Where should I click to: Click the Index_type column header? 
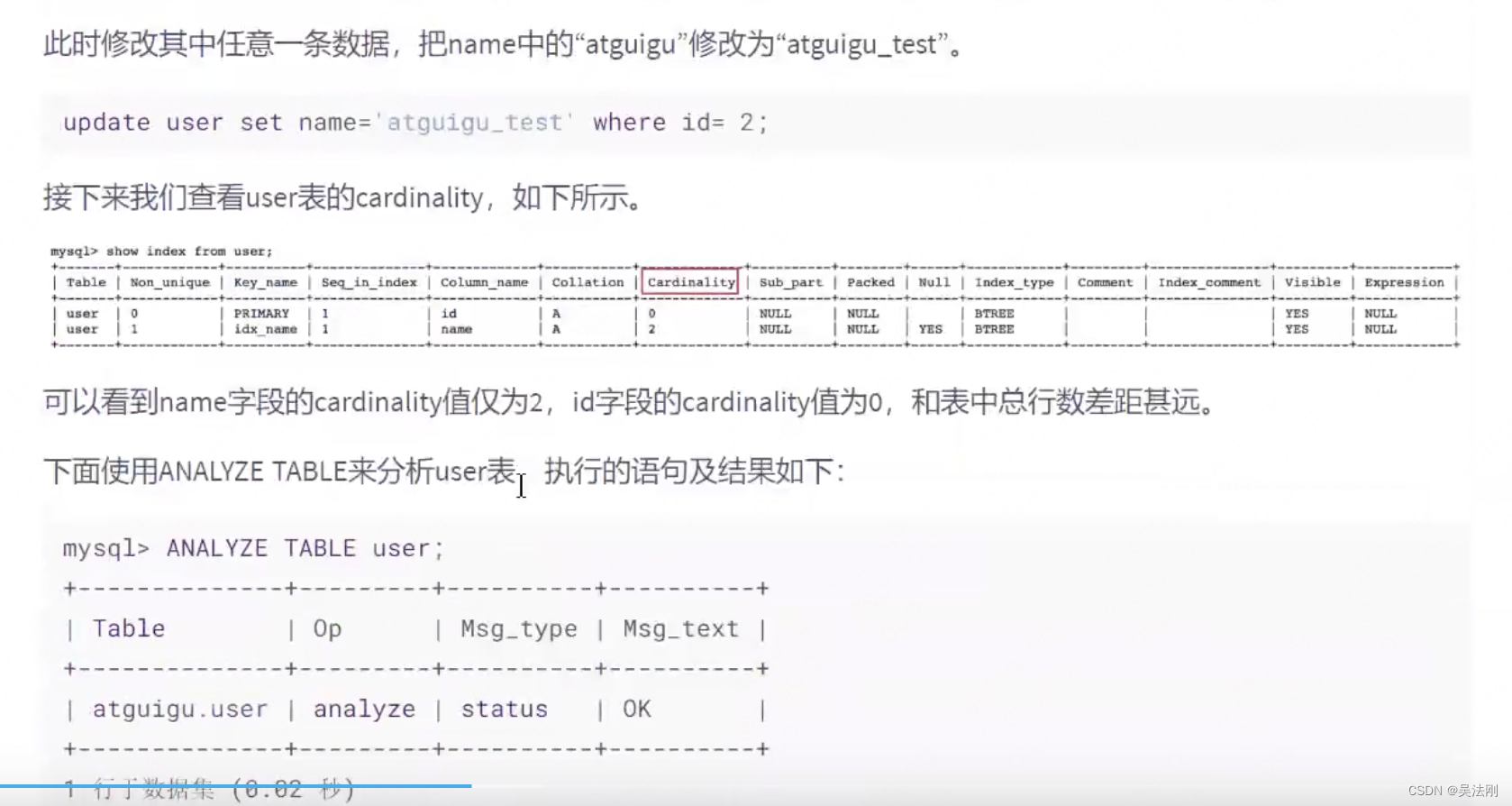(1014, 282)
